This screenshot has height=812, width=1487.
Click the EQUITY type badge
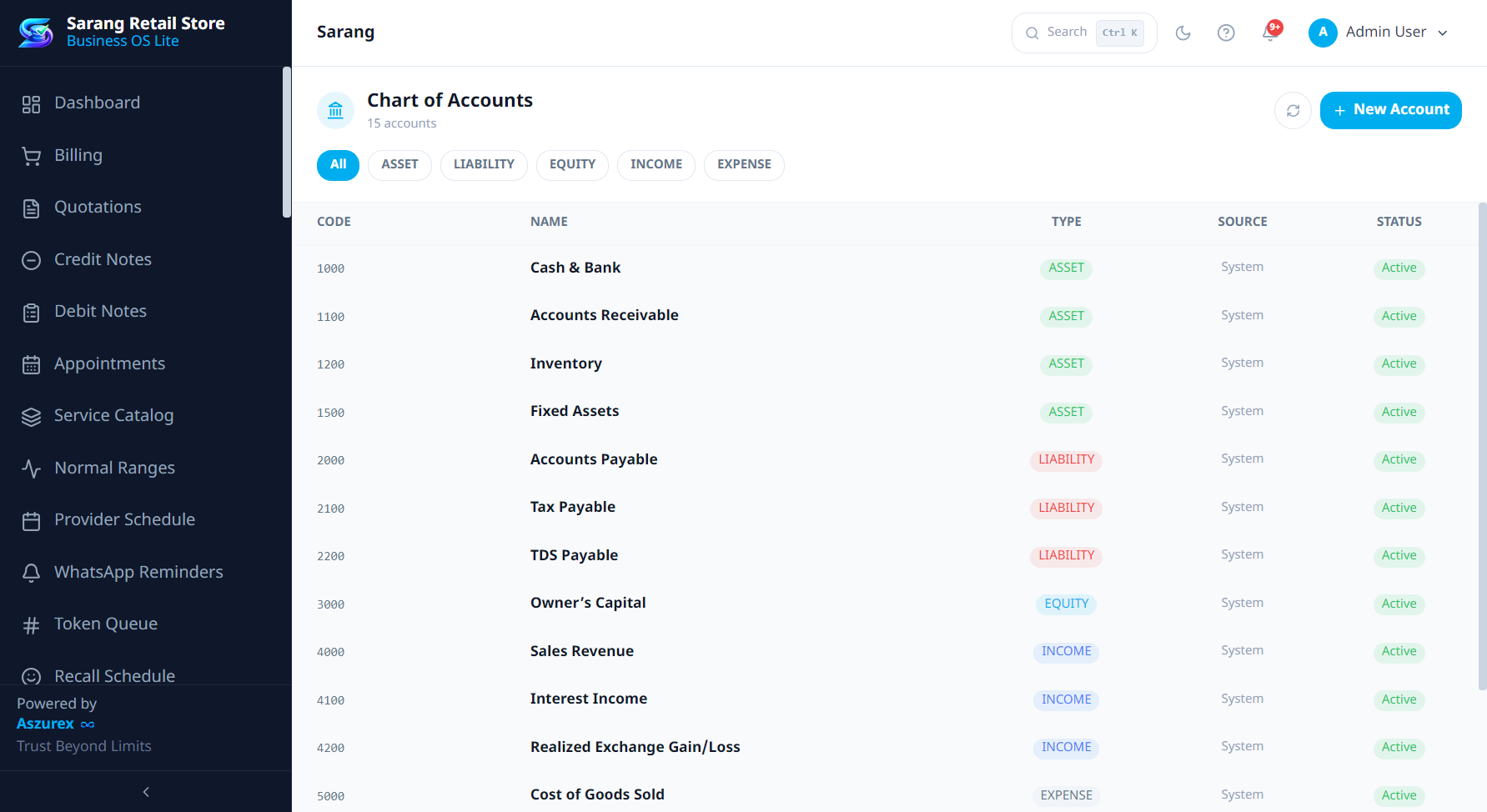coord(1066,604)
